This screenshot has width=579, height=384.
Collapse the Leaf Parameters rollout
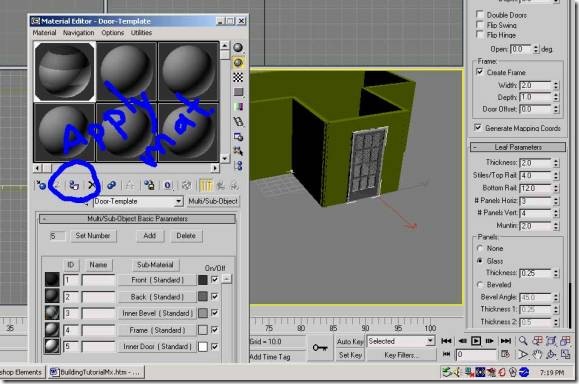tap(518, 147)
